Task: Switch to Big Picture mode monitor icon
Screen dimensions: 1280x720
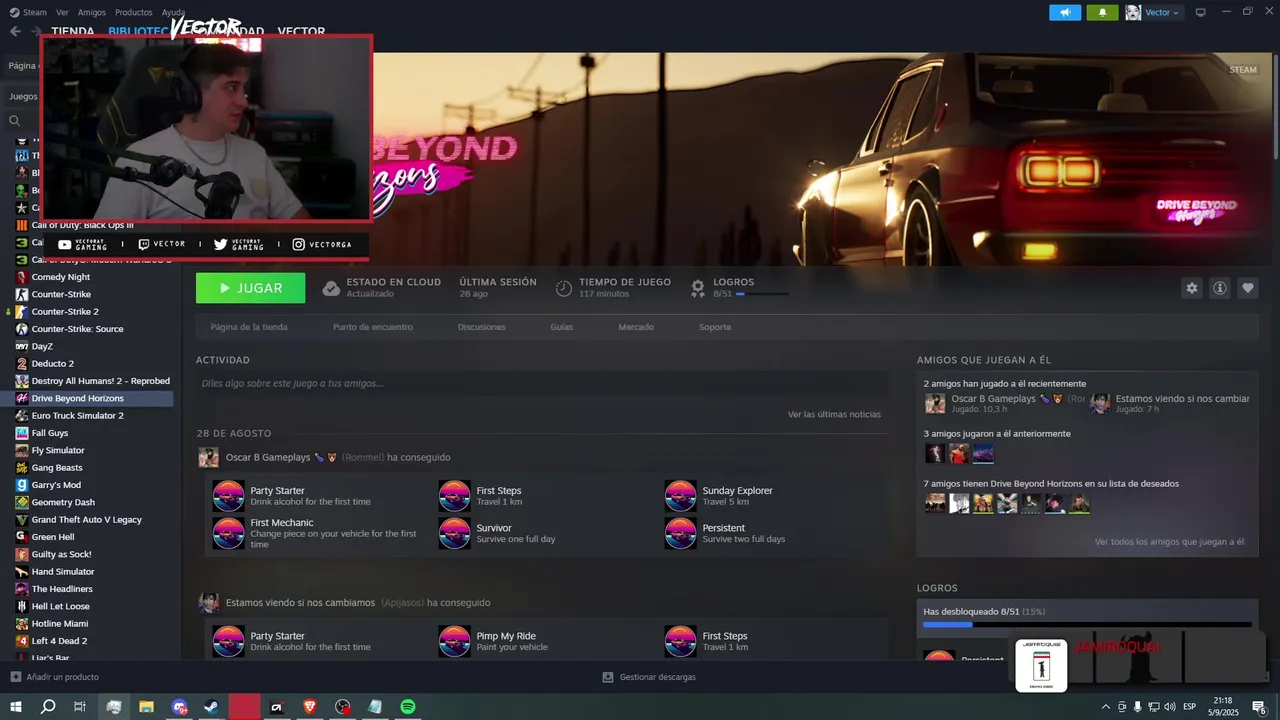Action: click(1201, 12)
